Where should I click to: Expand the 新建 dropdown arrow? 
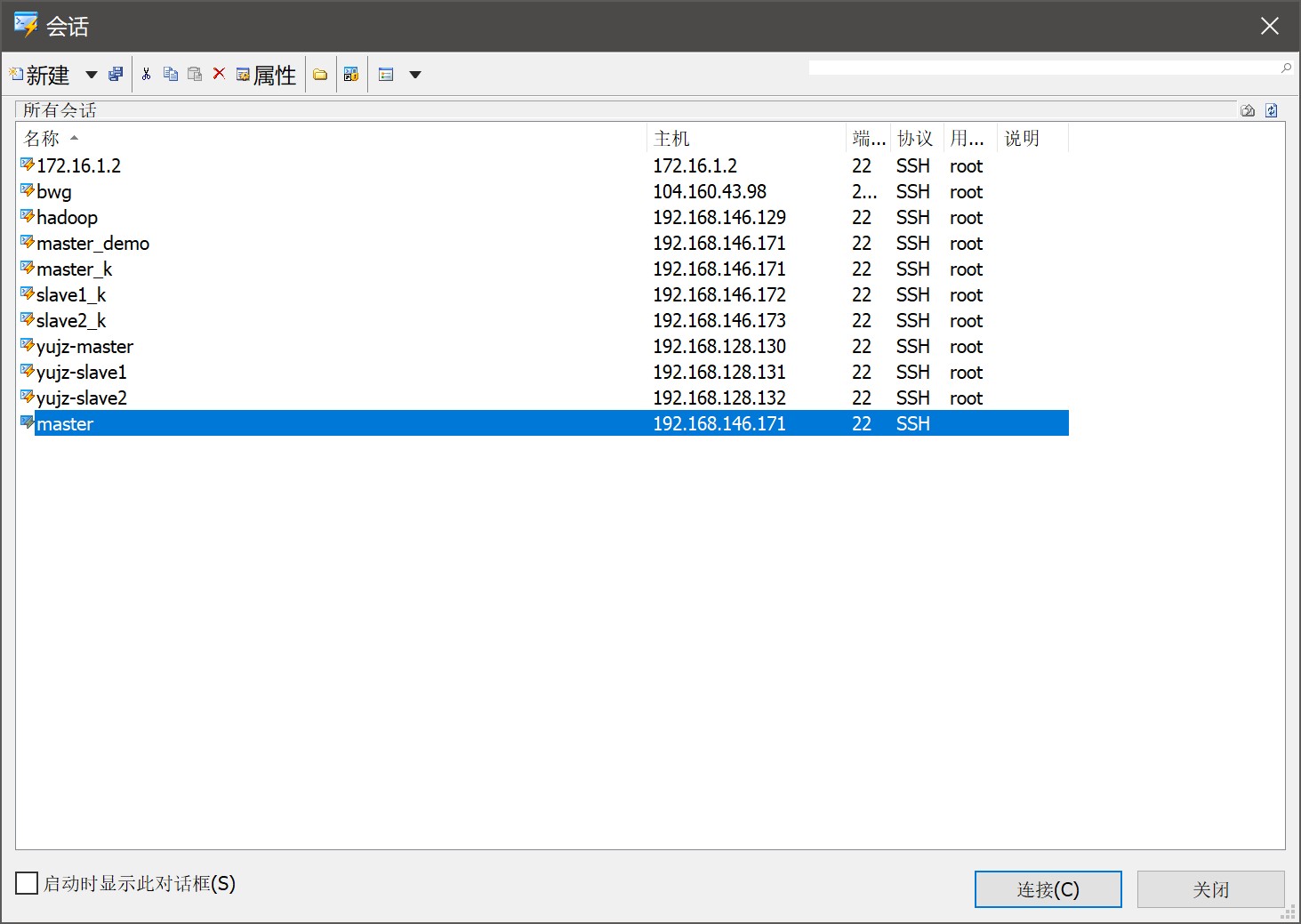pyautogui.click(x=91, y=75)
